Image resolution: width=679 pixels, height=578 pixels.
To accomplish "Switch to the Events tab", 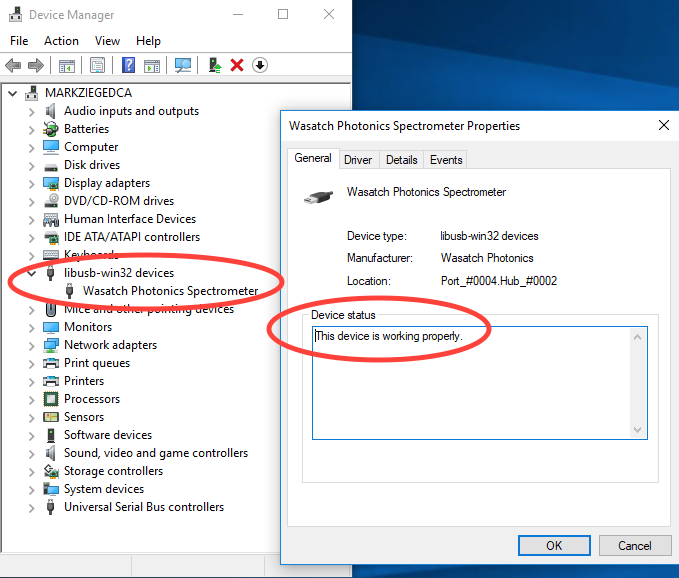I will tap(446, 160).
